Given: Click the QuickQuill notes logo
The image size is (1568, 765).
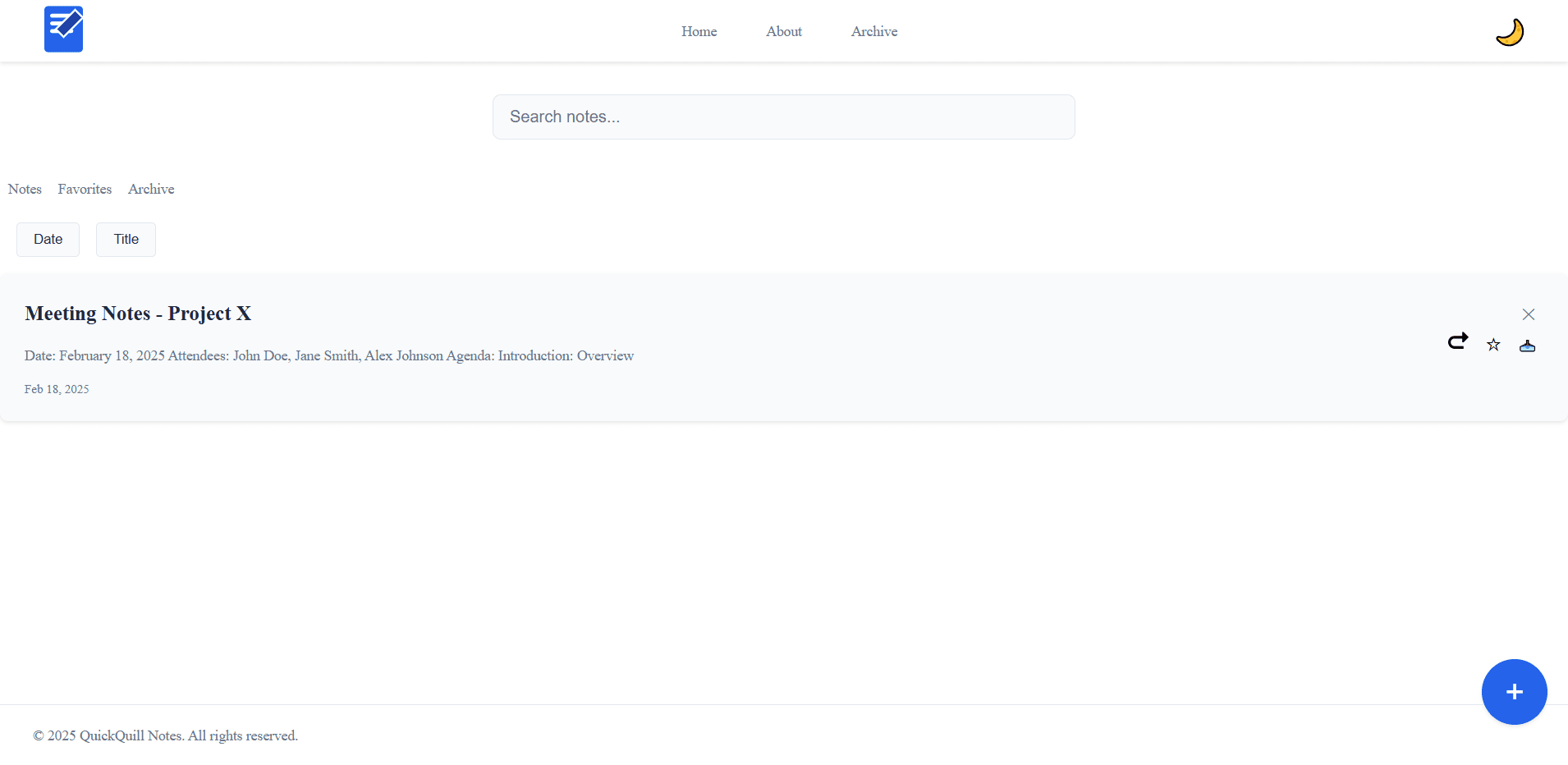Looking at the screenshot, I should click(63, 30).
